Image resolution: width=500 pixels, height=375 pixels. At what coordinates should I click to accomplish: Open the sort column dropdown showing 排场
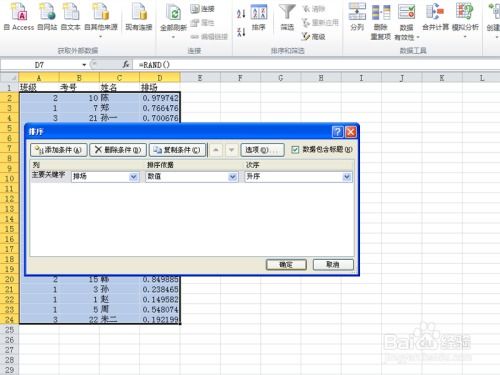coord(134,177)
